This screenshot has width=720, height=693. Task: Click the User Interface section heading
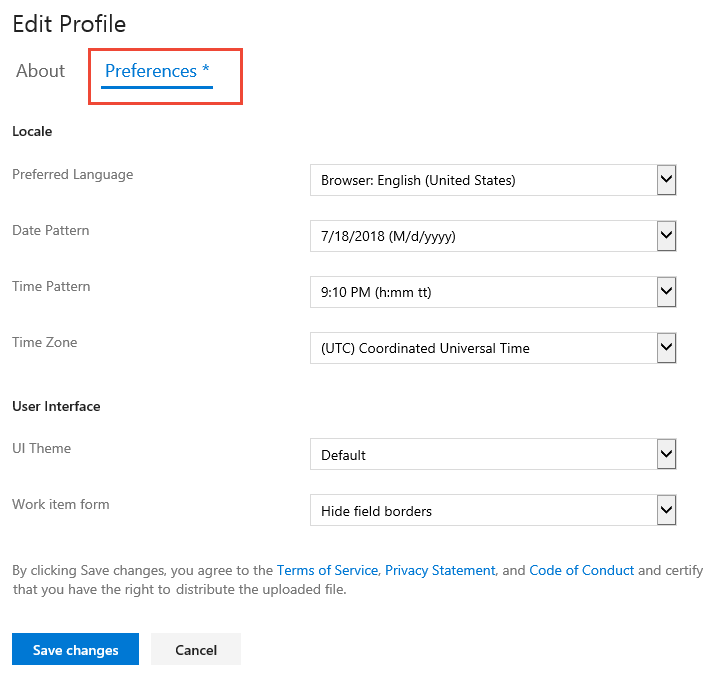click(x=56, y=406)
